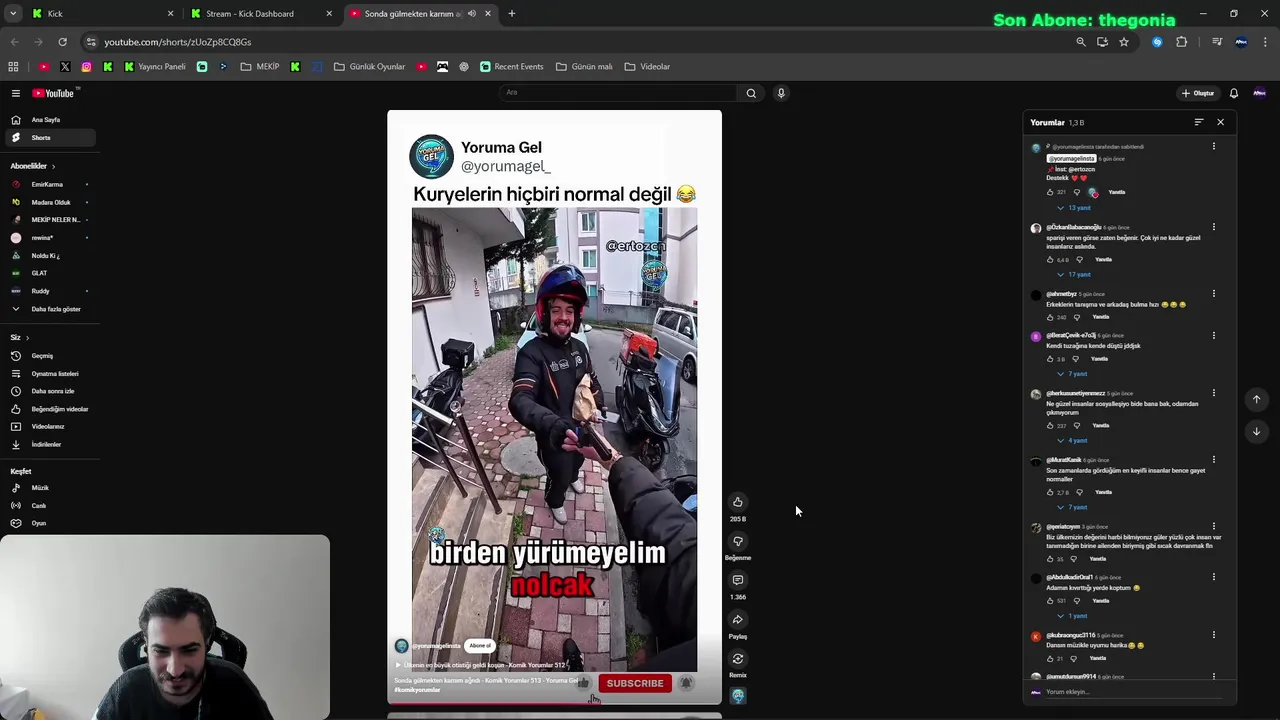
Task: Expand 1 yanıt under @AbdulkadirOral1 comment
Action: tap(1071, 616)
